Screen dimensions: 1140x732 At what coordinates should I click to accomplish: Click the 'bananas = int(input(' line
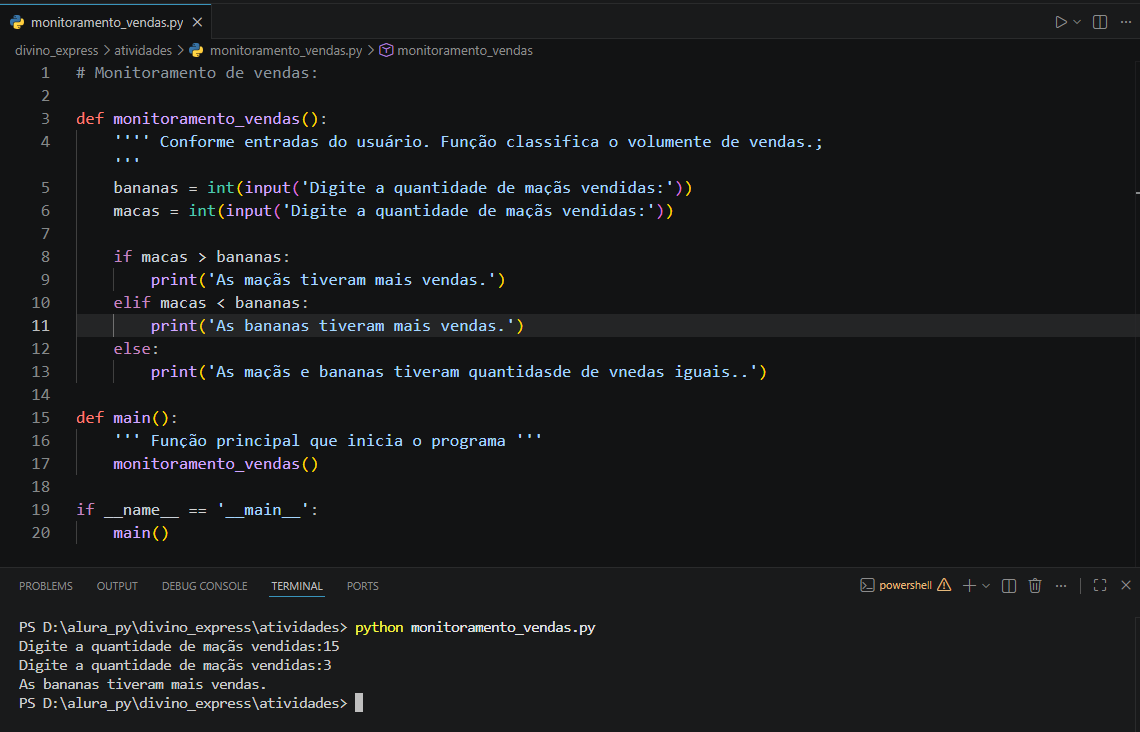click(x=403, y=188)
